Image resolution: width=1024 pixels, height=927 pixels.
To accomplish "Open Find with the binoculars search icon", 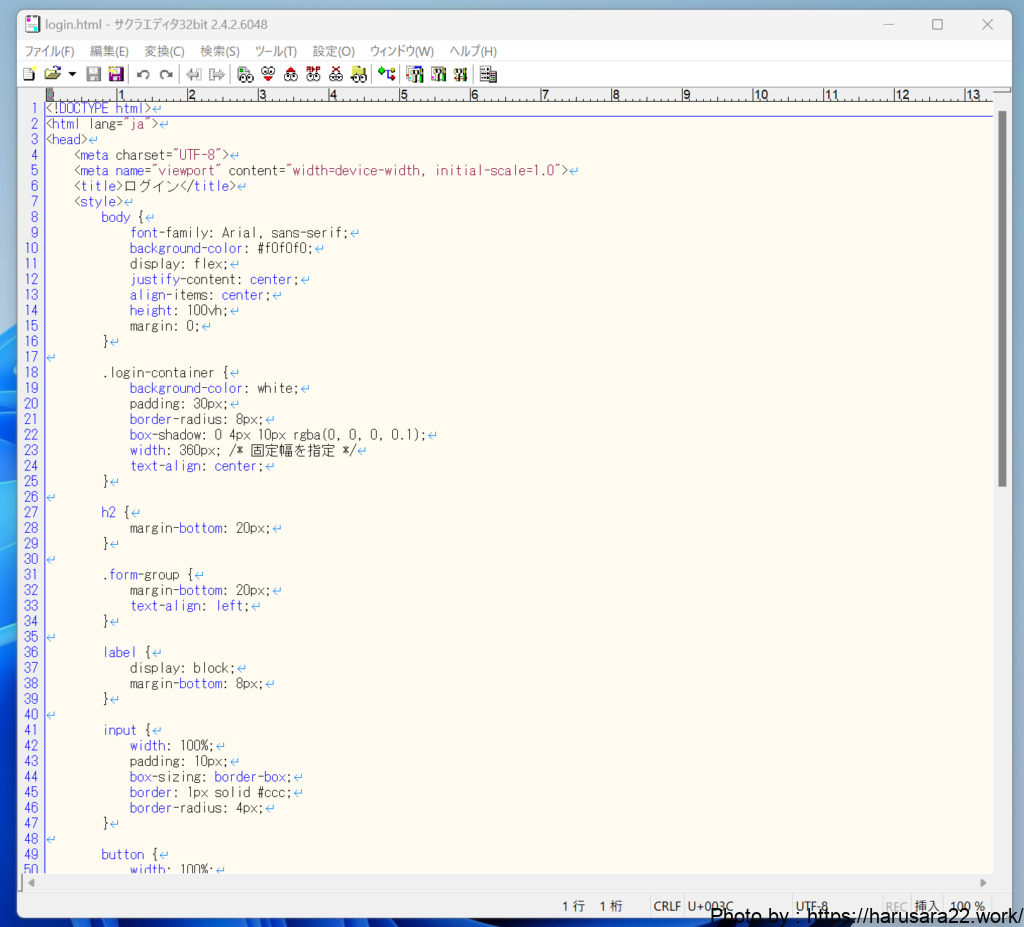I will 245,74.
